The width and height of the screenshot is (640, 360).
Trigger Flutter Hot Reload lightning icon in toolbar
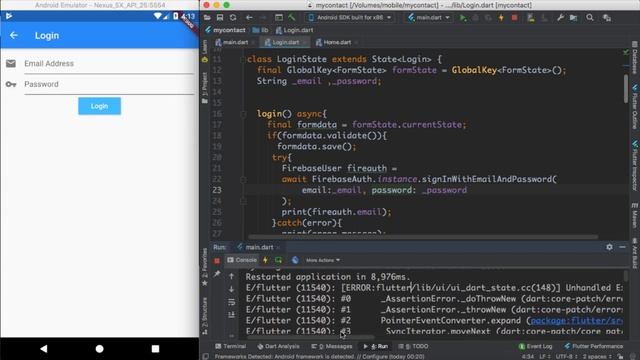[x=501, y=18]
